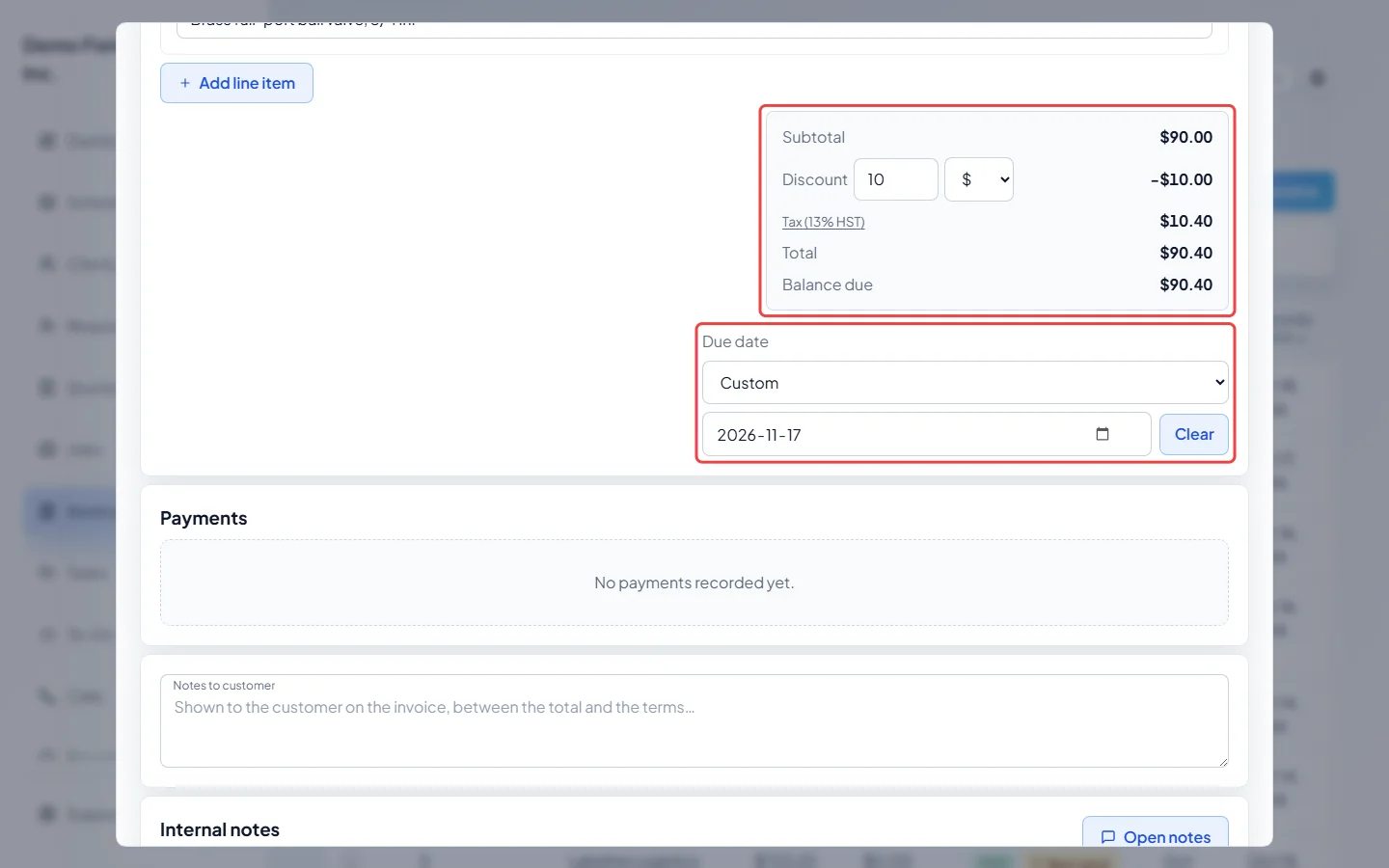
Task: Click the Internal notes heading
Action: click(x=220, y=829)
